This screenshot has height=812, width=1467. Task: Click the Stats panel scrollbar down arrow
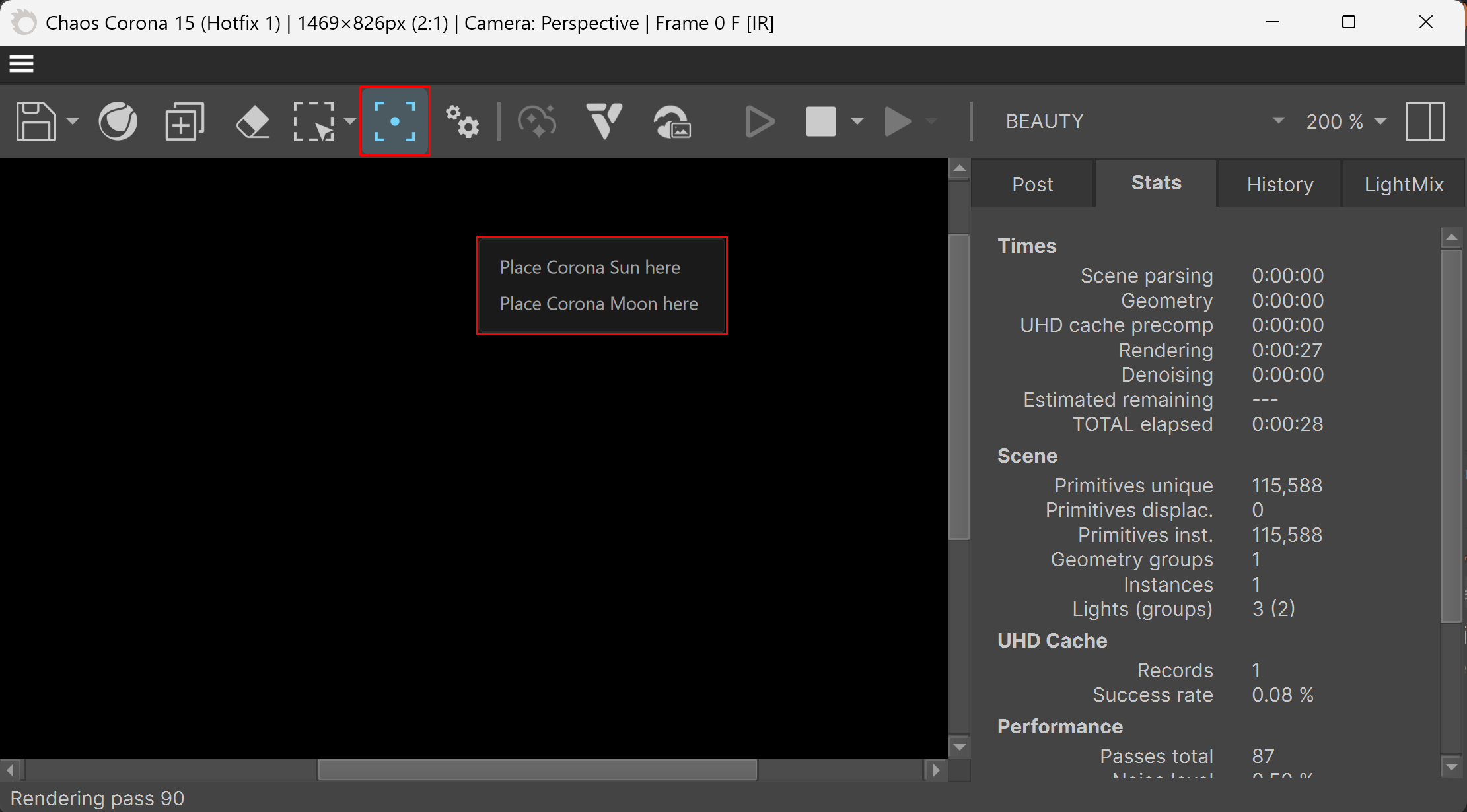[x=1452, y=767]
